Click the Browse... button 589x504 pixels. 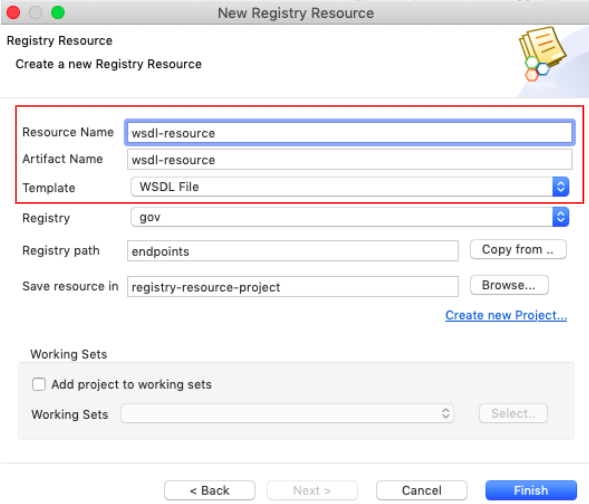(x=509, y=285)
